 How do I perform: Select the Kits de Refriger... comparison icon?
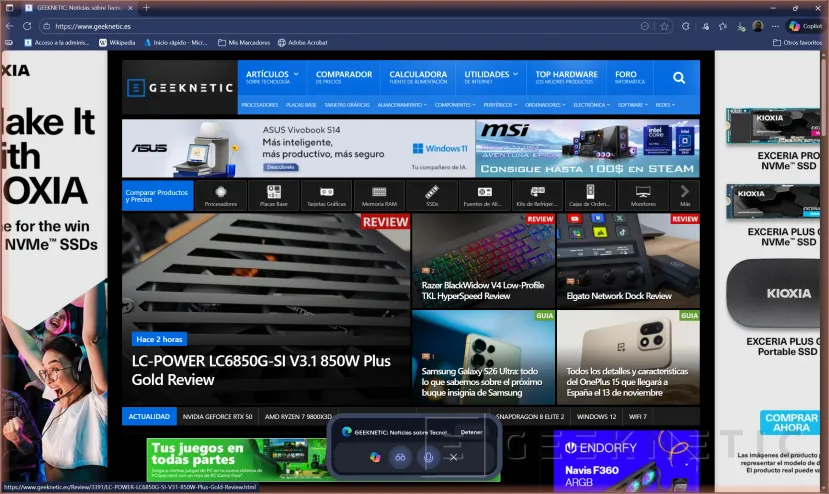point(537,196)
